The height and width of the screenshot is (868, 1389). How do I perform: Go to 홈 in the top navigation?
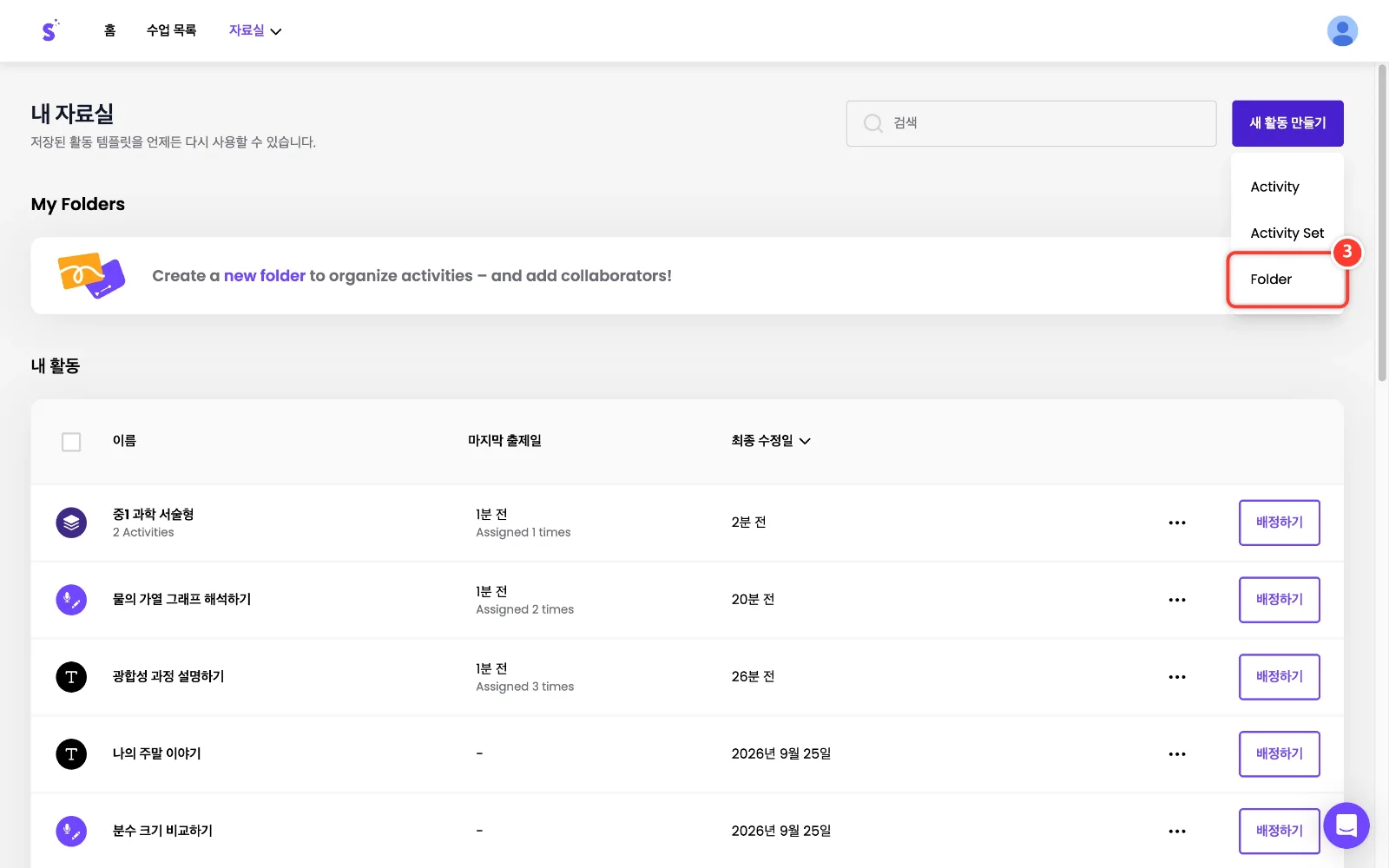click(109, 30)
